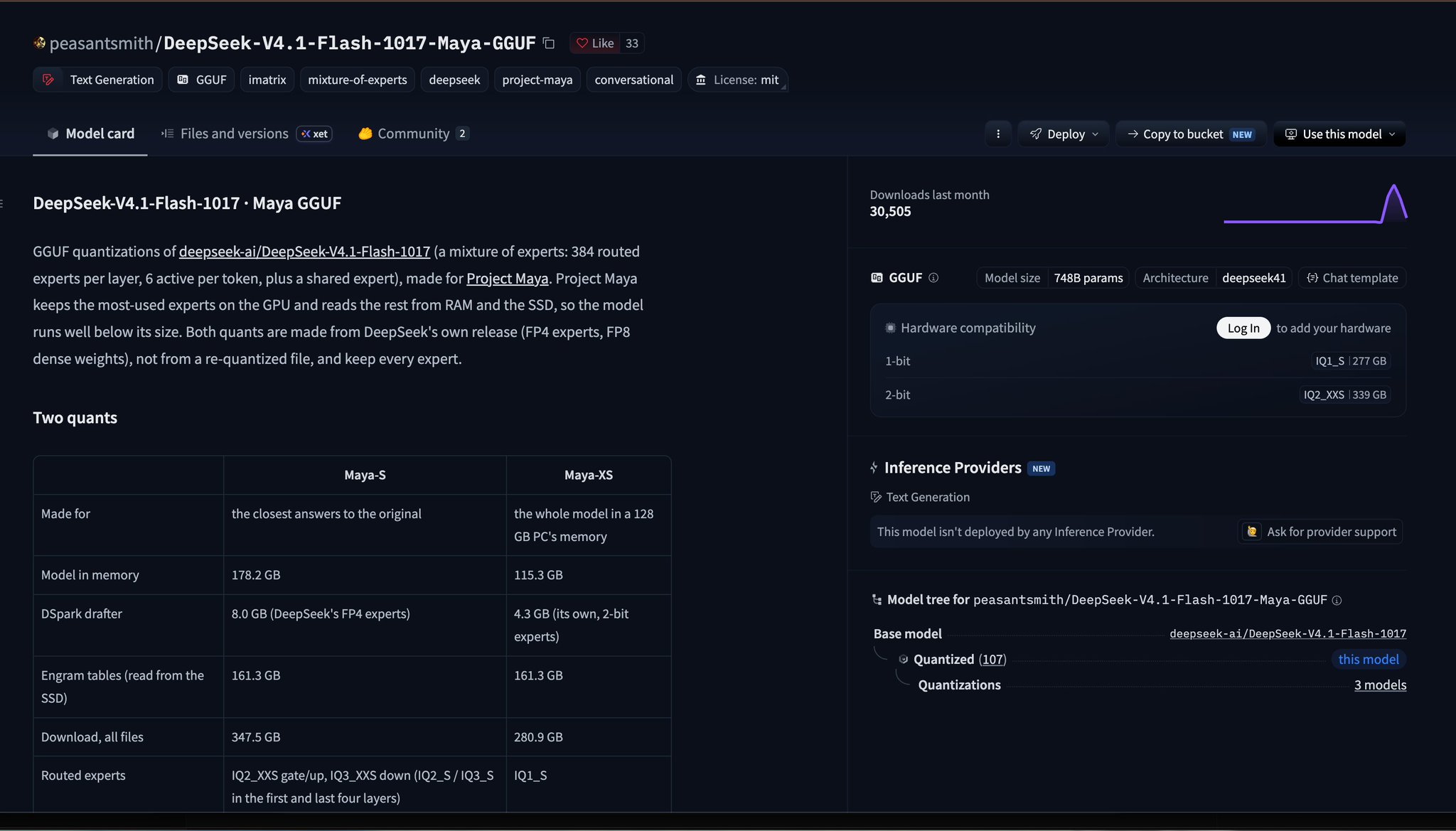The width and height of the screenshot is (1456, 831).
Task: Click the xet badge
Action: point(314,134)
